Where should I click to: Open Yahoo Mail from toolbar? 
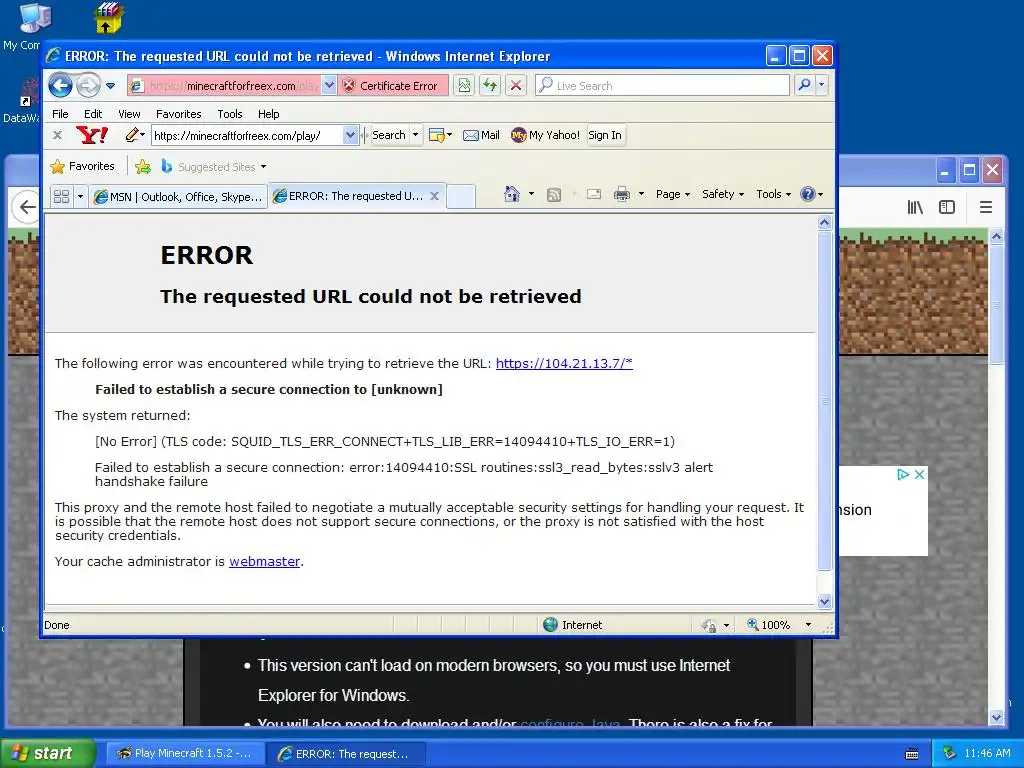(481, 135)
